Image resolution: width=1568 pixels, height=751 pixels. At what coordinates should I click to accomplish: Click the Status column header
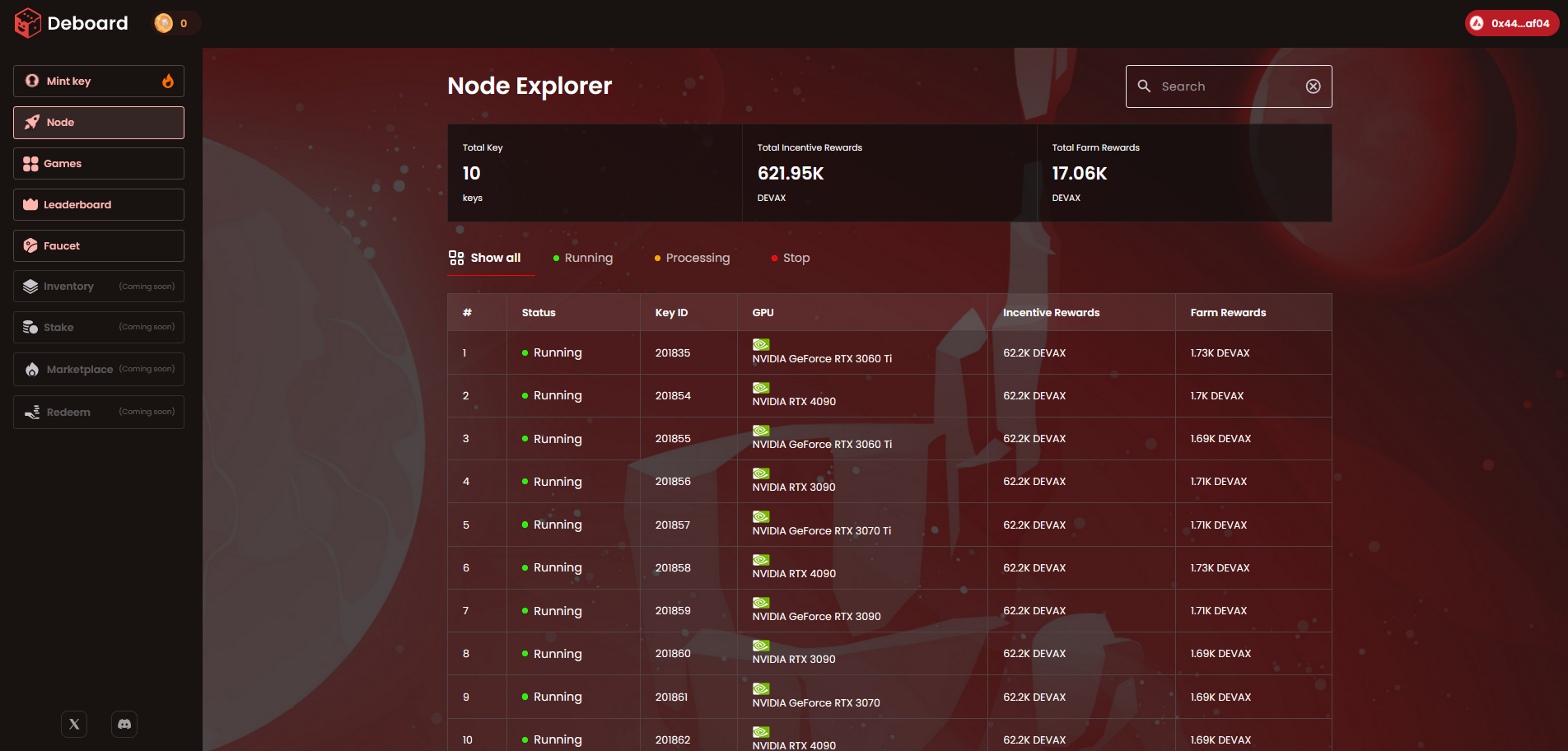(539, 312)
